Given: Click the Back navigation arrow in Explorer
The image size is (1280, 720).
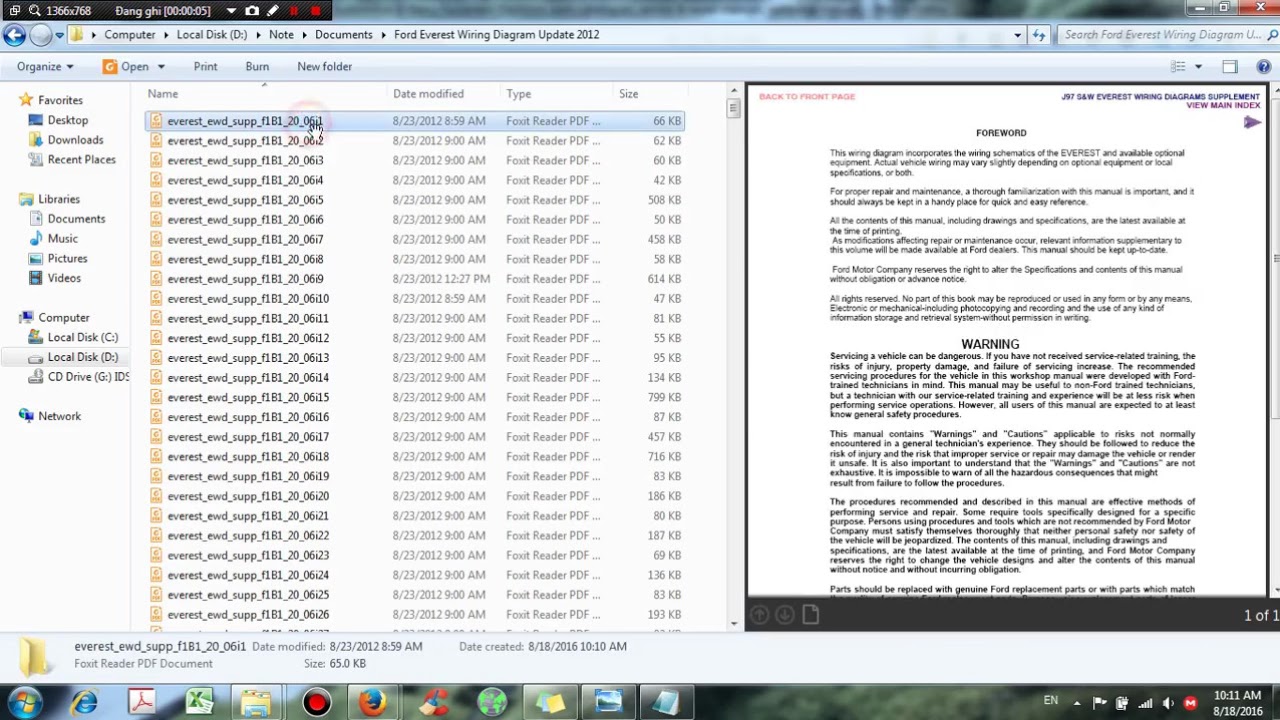Looking at the screenshot, I should tap(13, 35).
